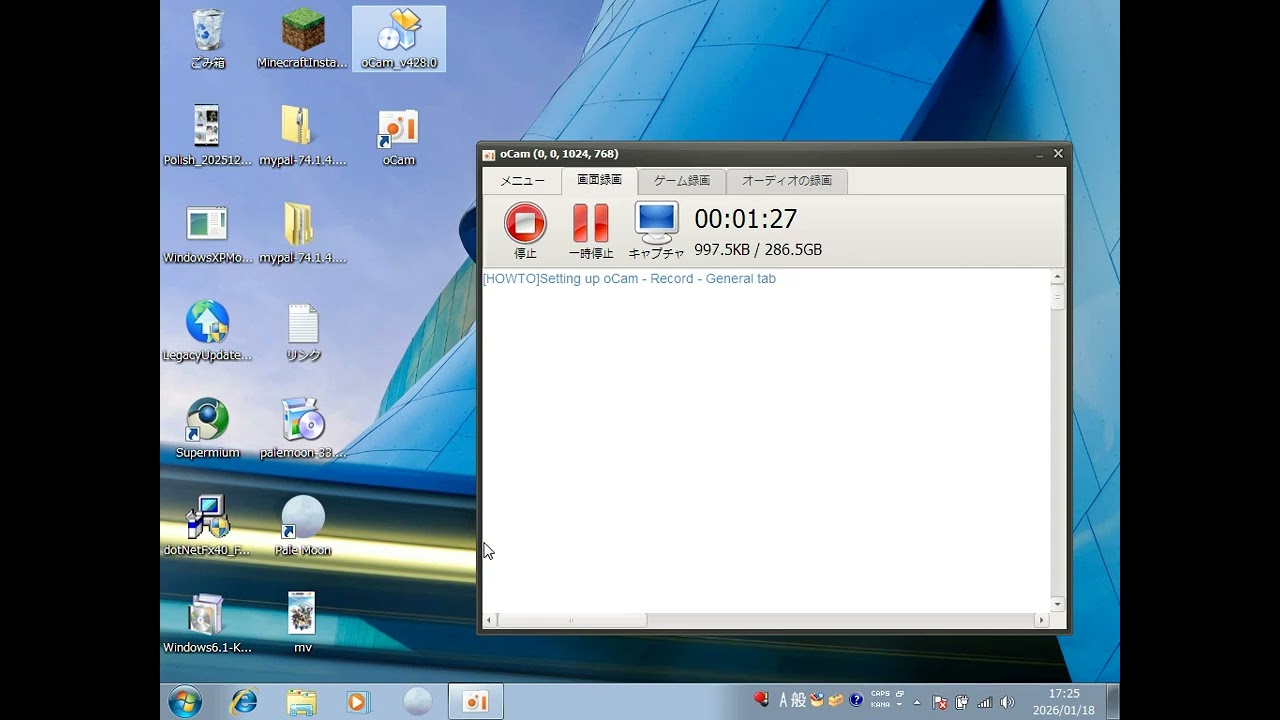Click the red recording tray icon
The image size is (1280, 720).
(762, 699)
